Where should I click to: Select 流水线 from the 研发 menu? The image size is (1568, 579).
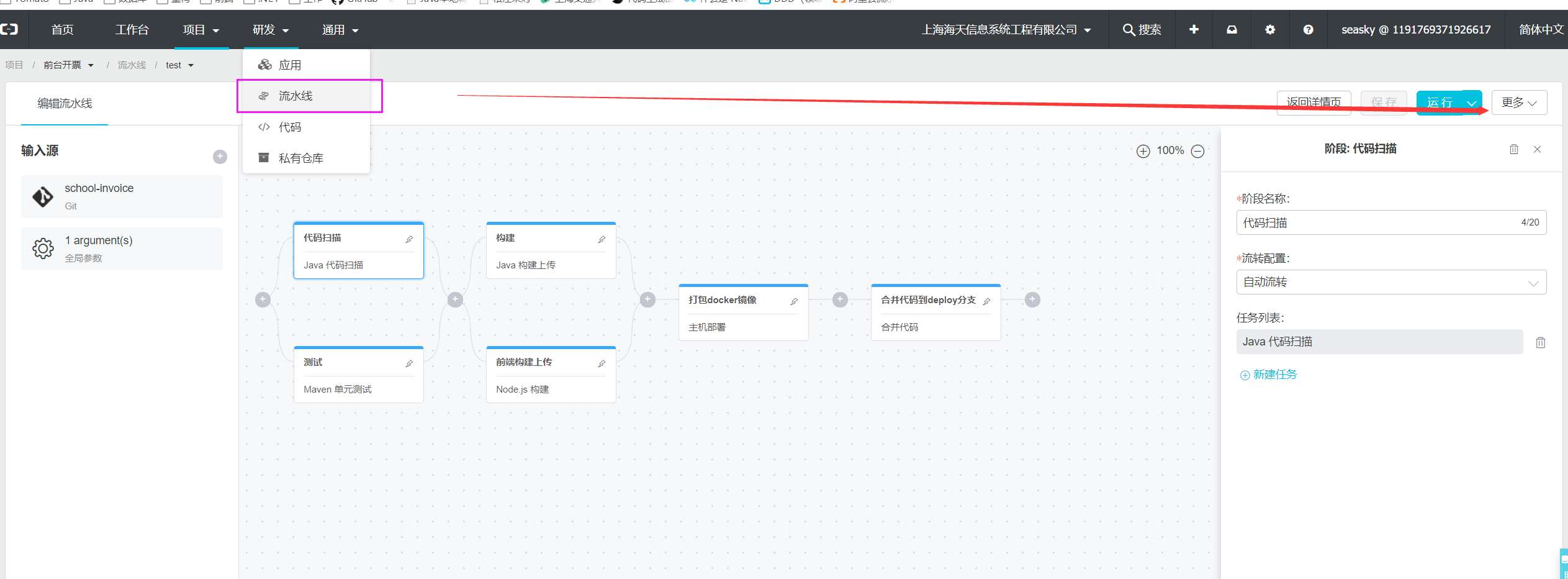pos(307,96)
